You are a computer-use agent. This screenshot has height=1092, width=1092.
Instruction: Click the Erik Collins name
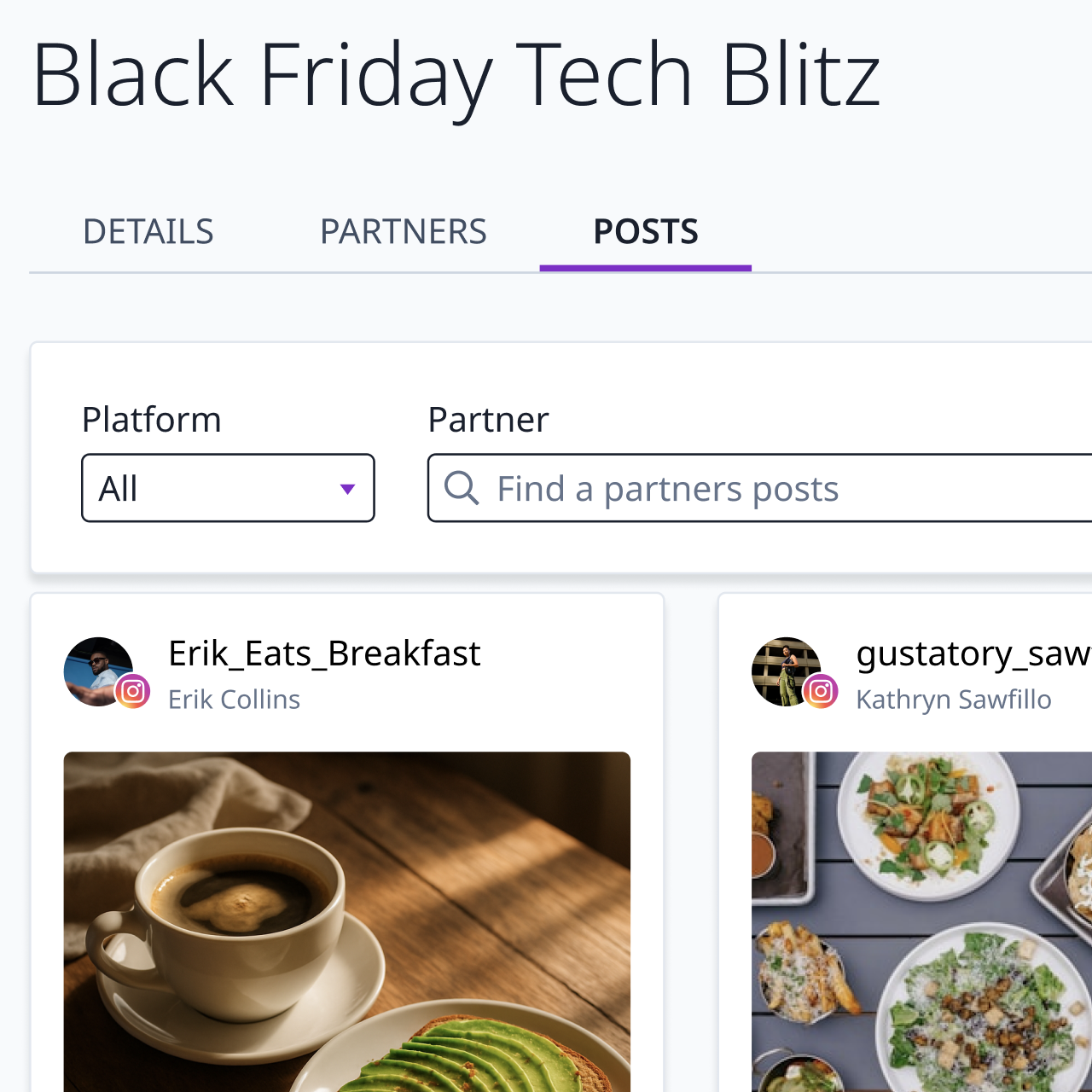235,700
